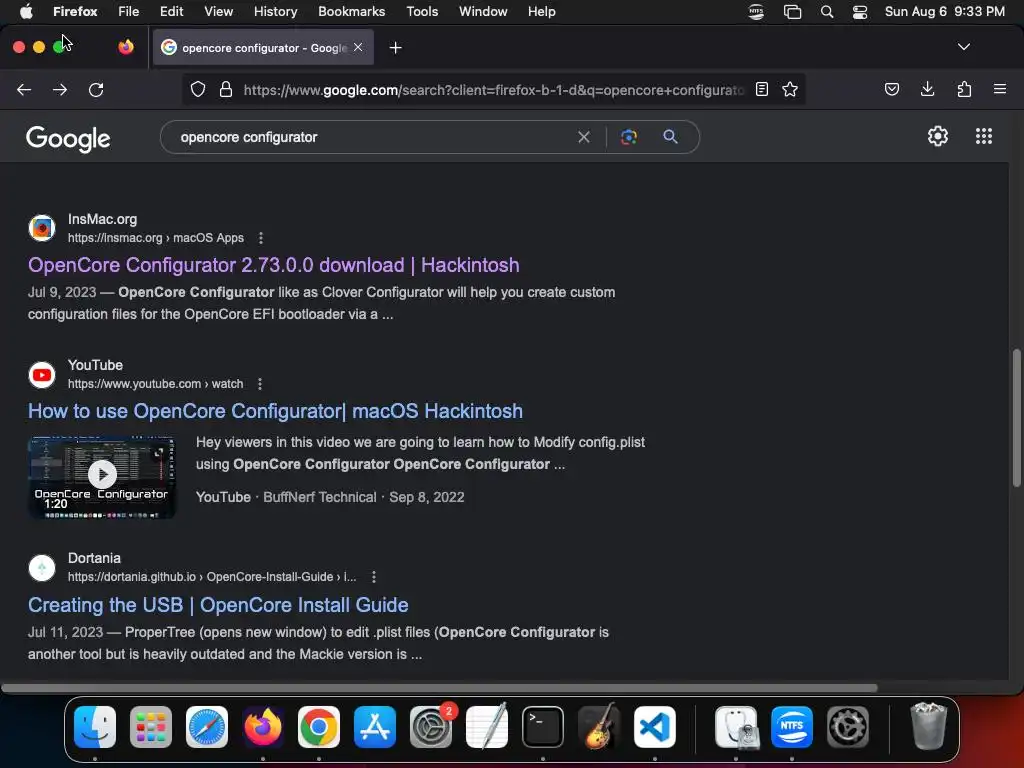Go back to the previous page
Viewport: 1024px width, 768px height.
pyautogui.click(x=24, y=89)
